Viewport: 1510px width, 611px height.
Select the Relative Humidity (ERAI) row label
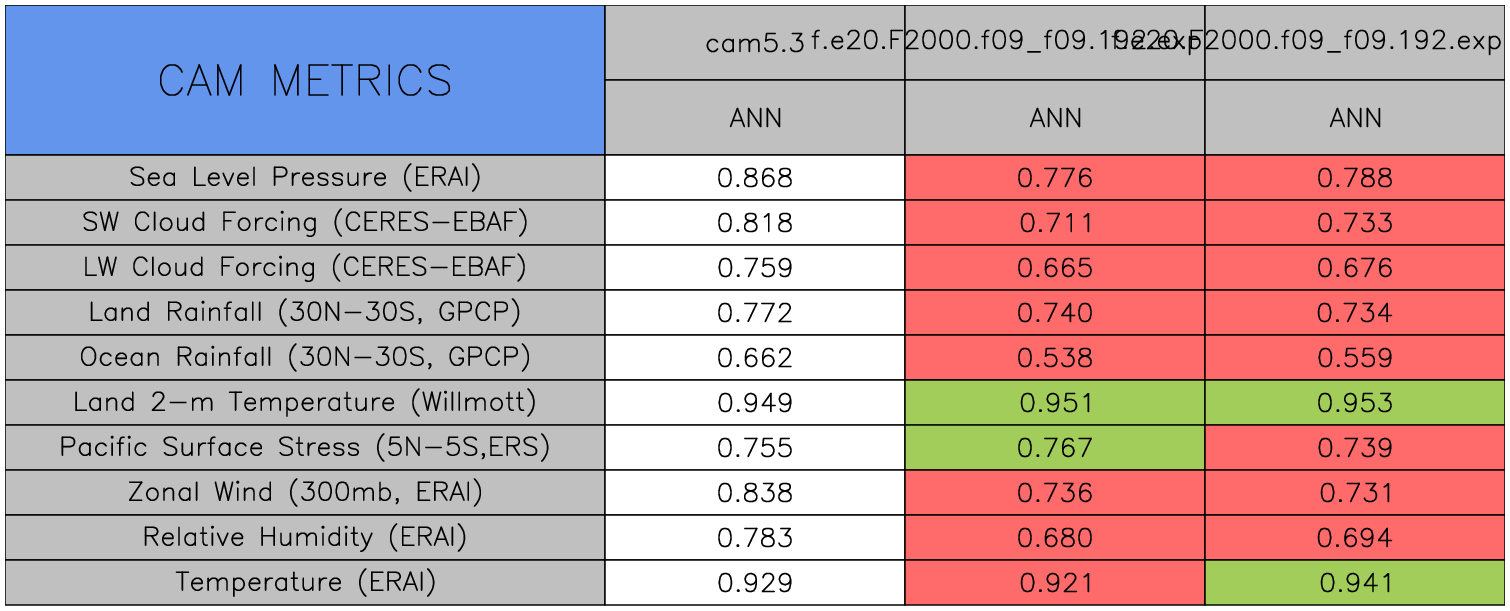coord(305,537)
